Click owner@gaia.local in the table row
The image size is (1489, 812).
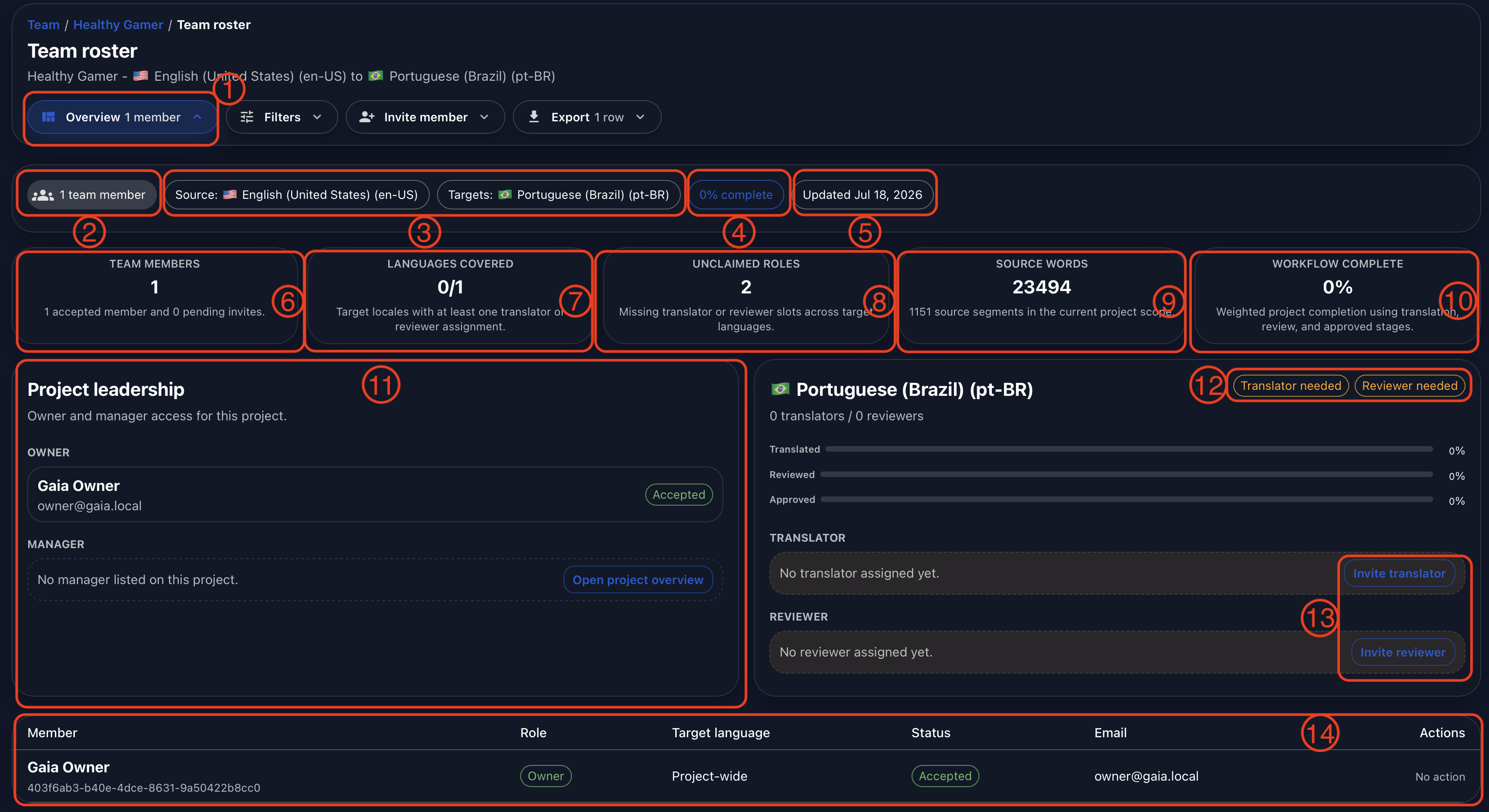(1146, 776)
